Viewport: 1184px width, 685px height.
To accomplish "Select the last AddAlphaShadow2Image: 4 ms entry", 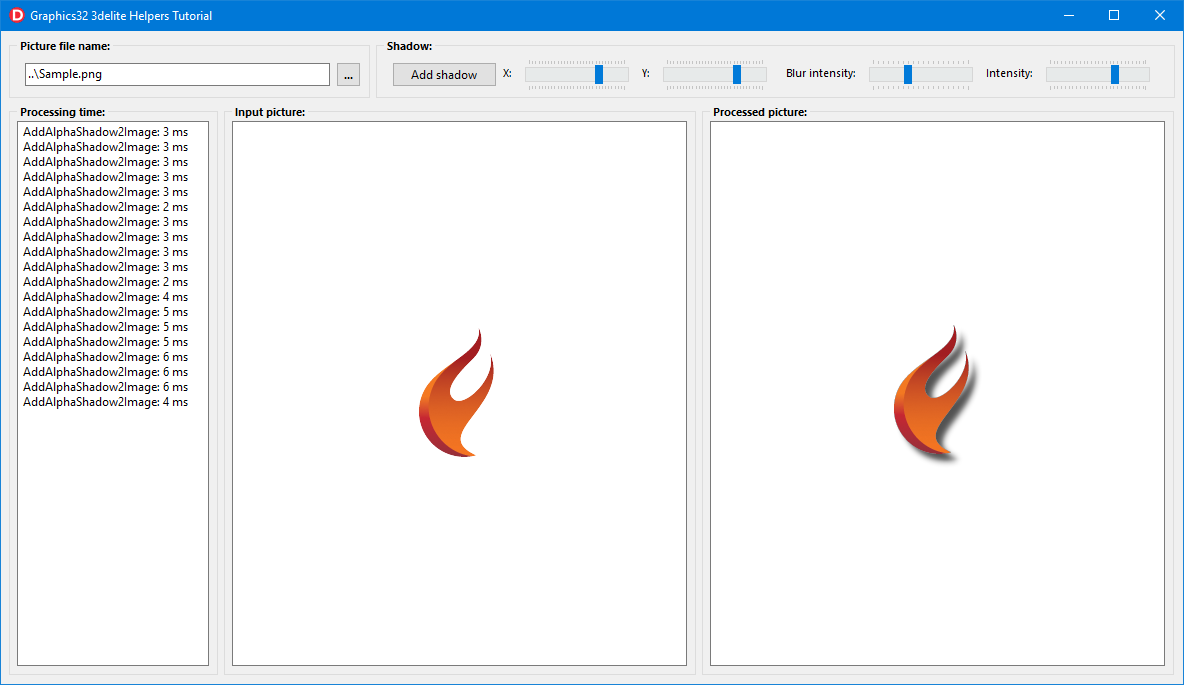I will click(x=104, y=401).
